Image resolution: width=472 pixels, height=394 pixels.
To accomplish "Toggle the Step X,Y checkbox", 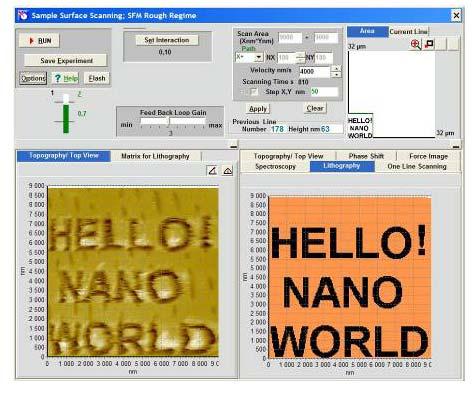I will point(254,92).
